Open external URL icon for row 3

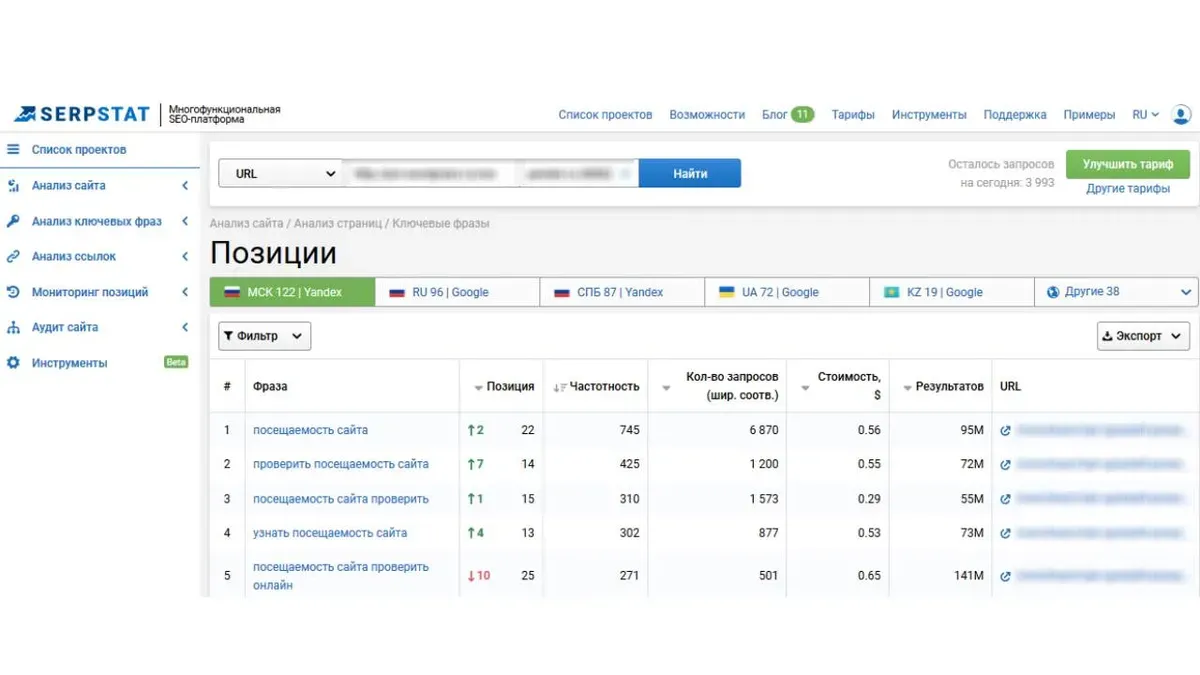click(1006, 498)
